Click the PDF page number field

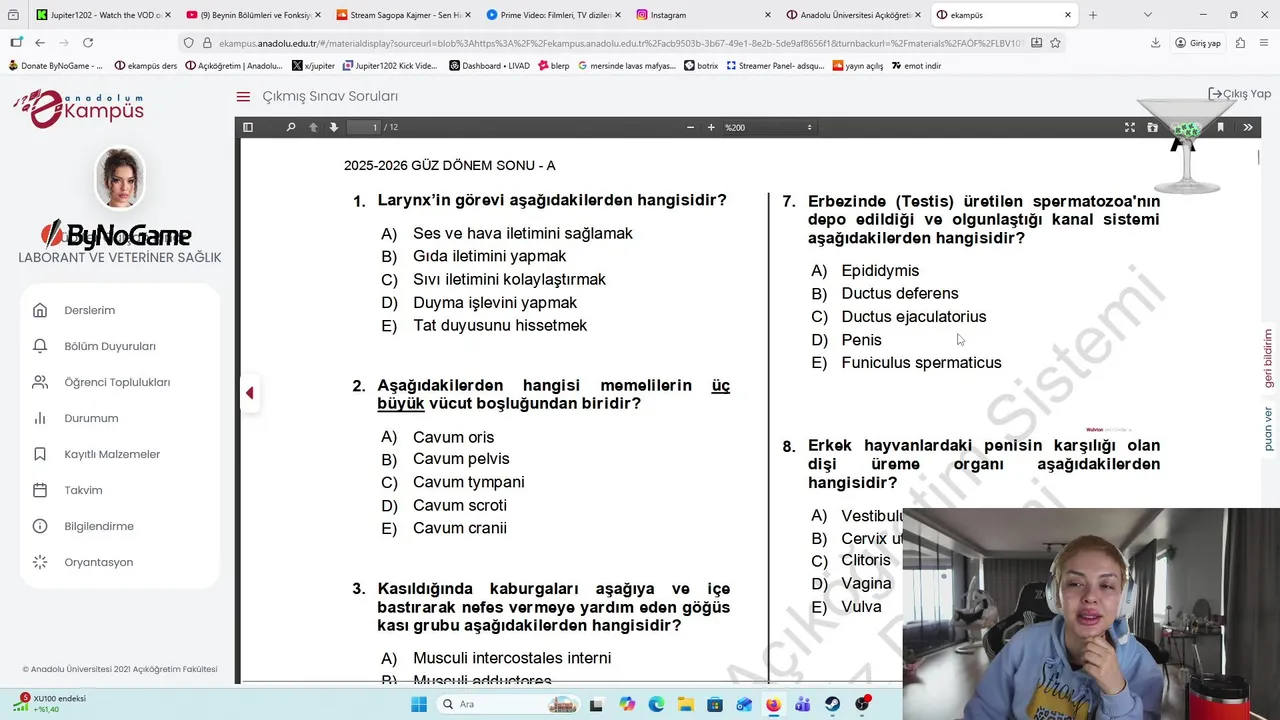pyautogui.click(x=364, y=127)
